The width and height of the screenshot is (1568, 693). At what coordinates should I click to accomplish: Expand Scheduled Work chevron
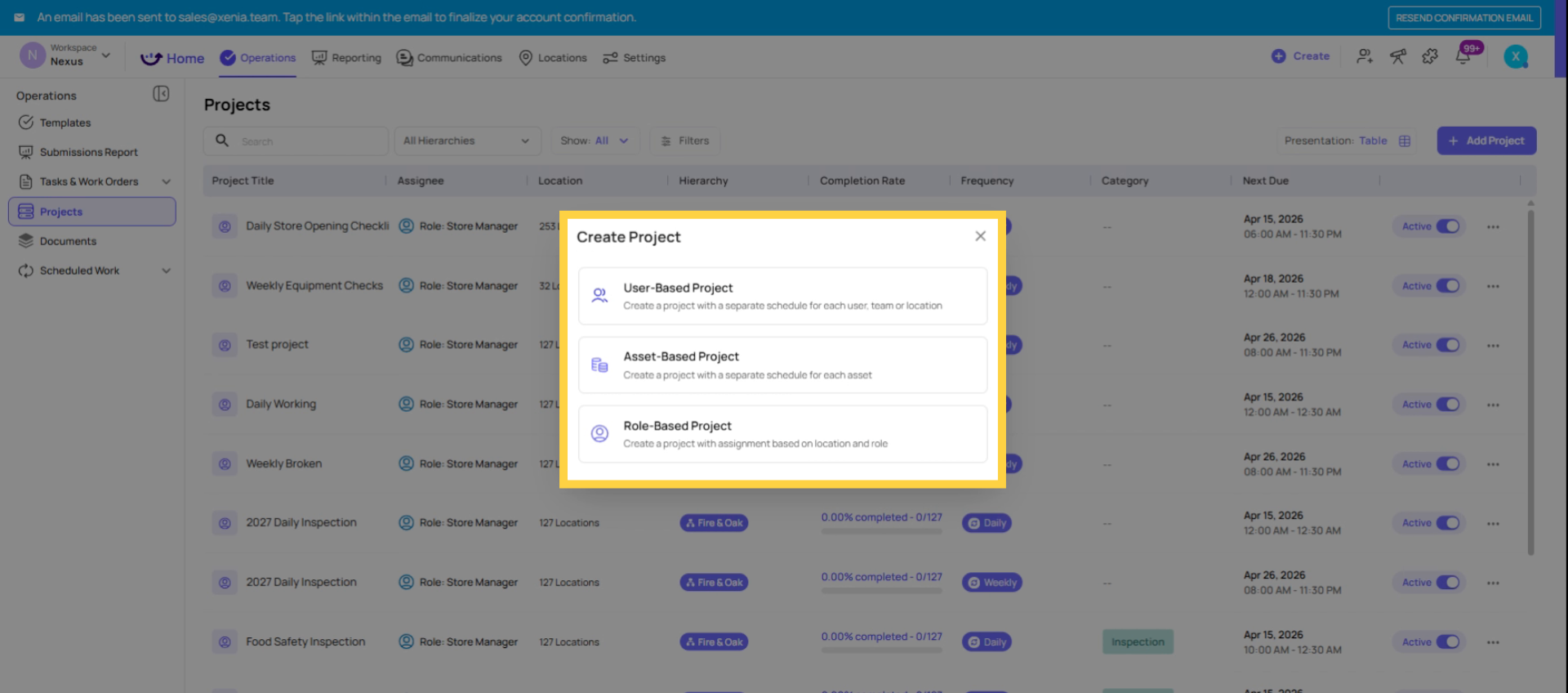pos(167,270)
